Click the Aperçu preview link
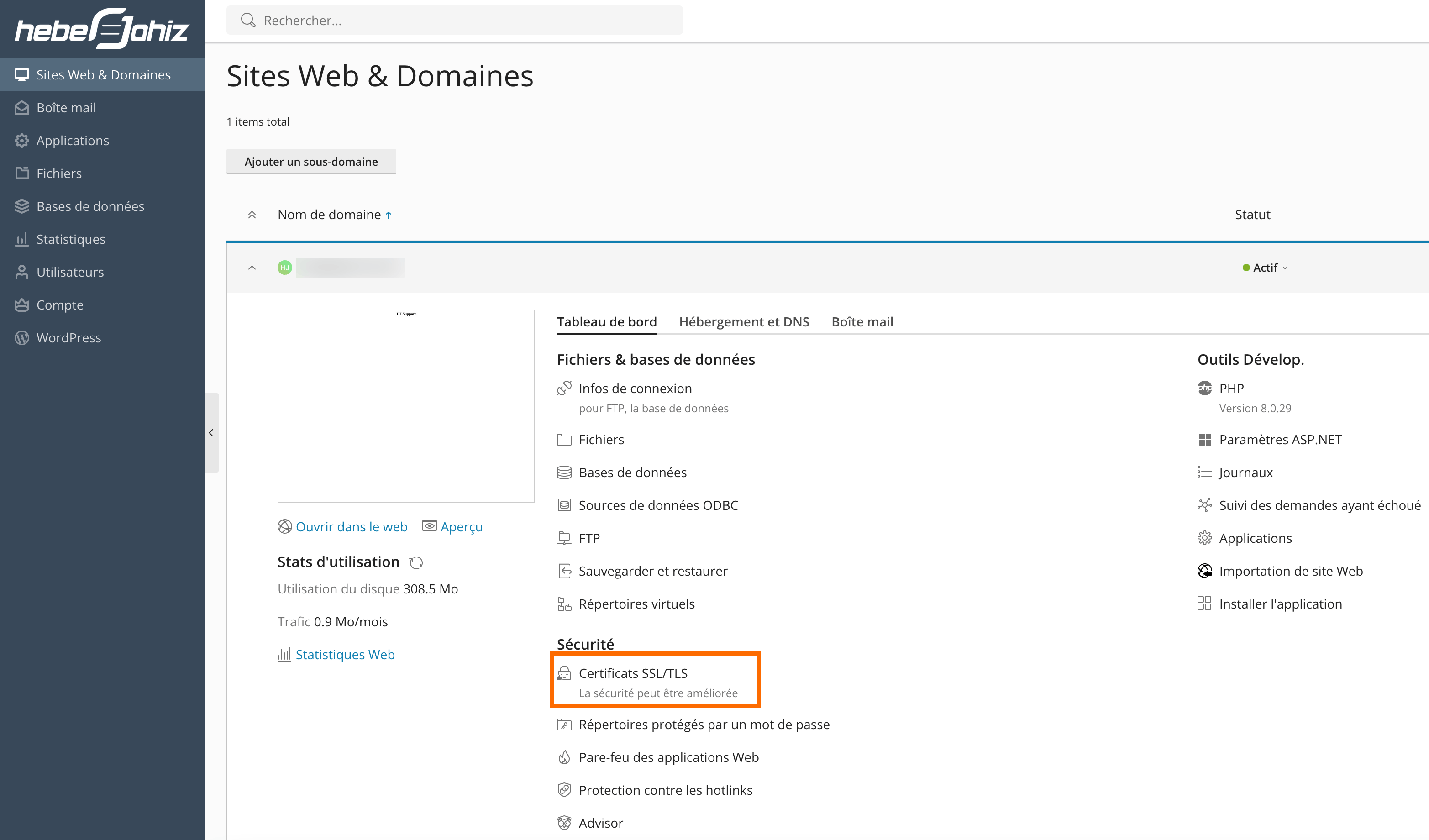 pos(461,527)
